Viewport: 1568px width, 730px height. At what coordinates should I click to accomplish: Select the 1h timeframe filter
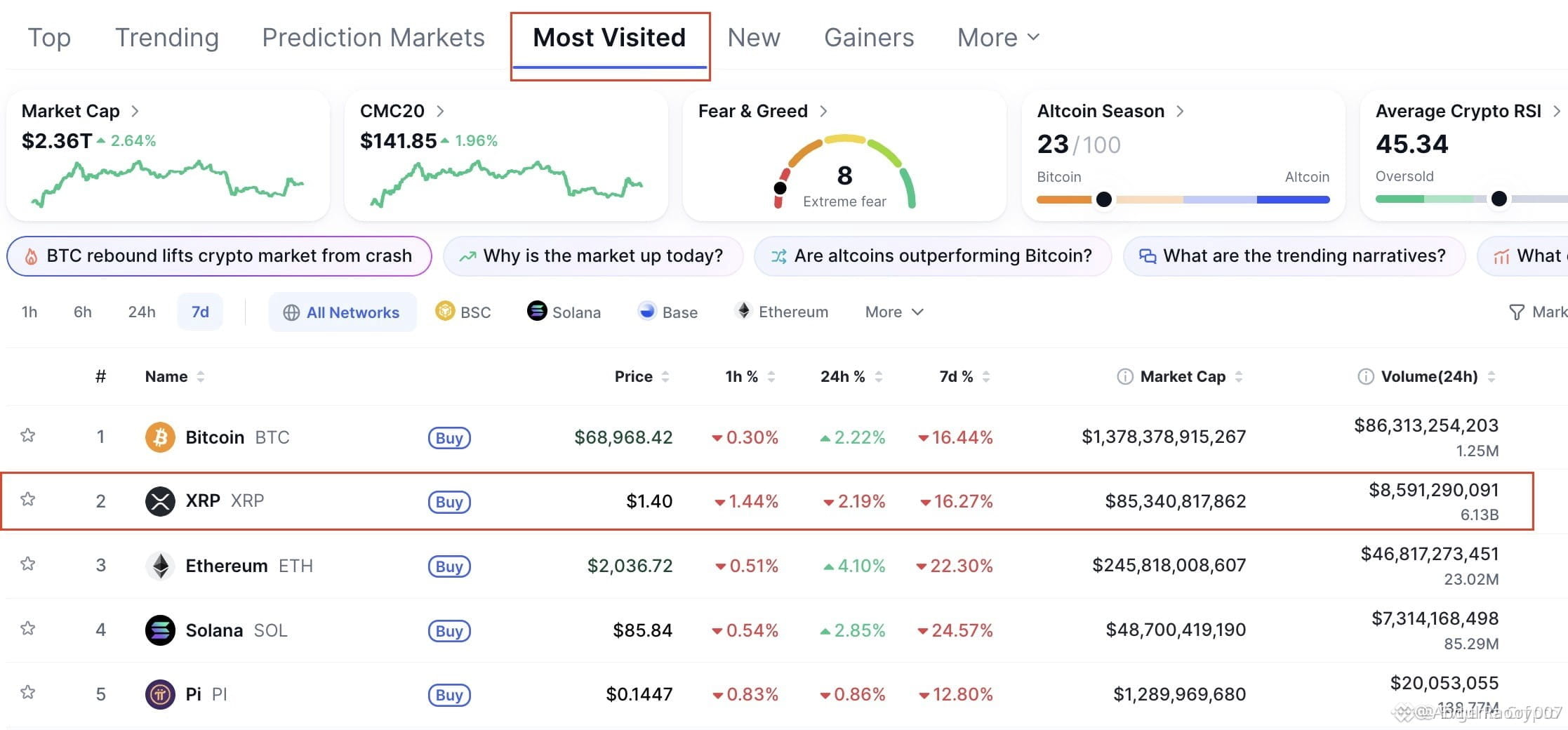[x=29, y=312]
